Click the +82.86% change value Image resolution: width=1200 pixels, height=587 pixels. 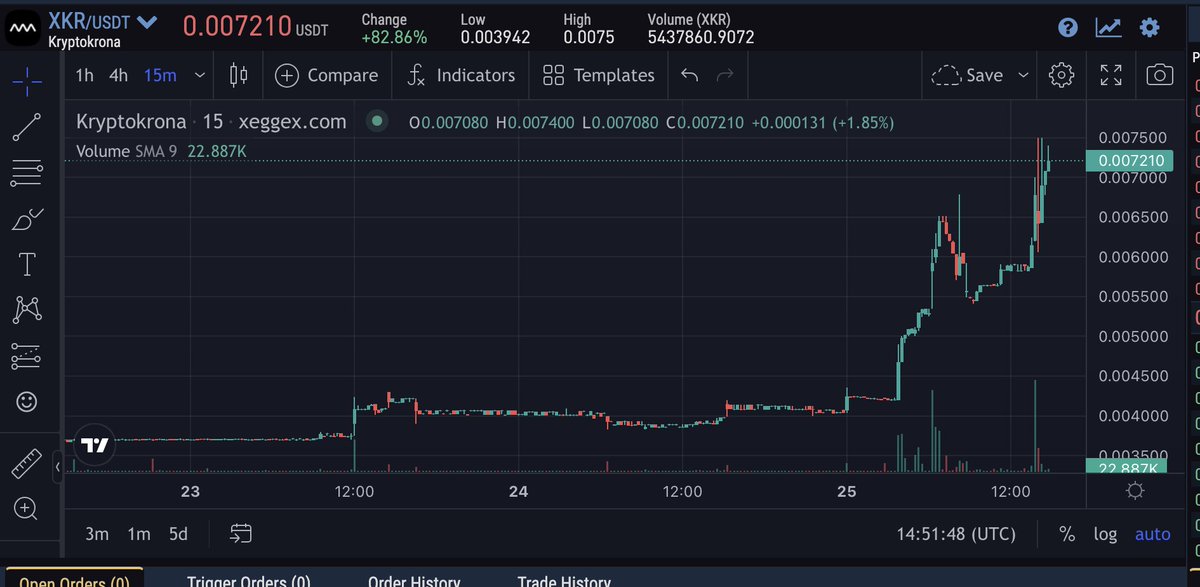(x=394, y=37)
